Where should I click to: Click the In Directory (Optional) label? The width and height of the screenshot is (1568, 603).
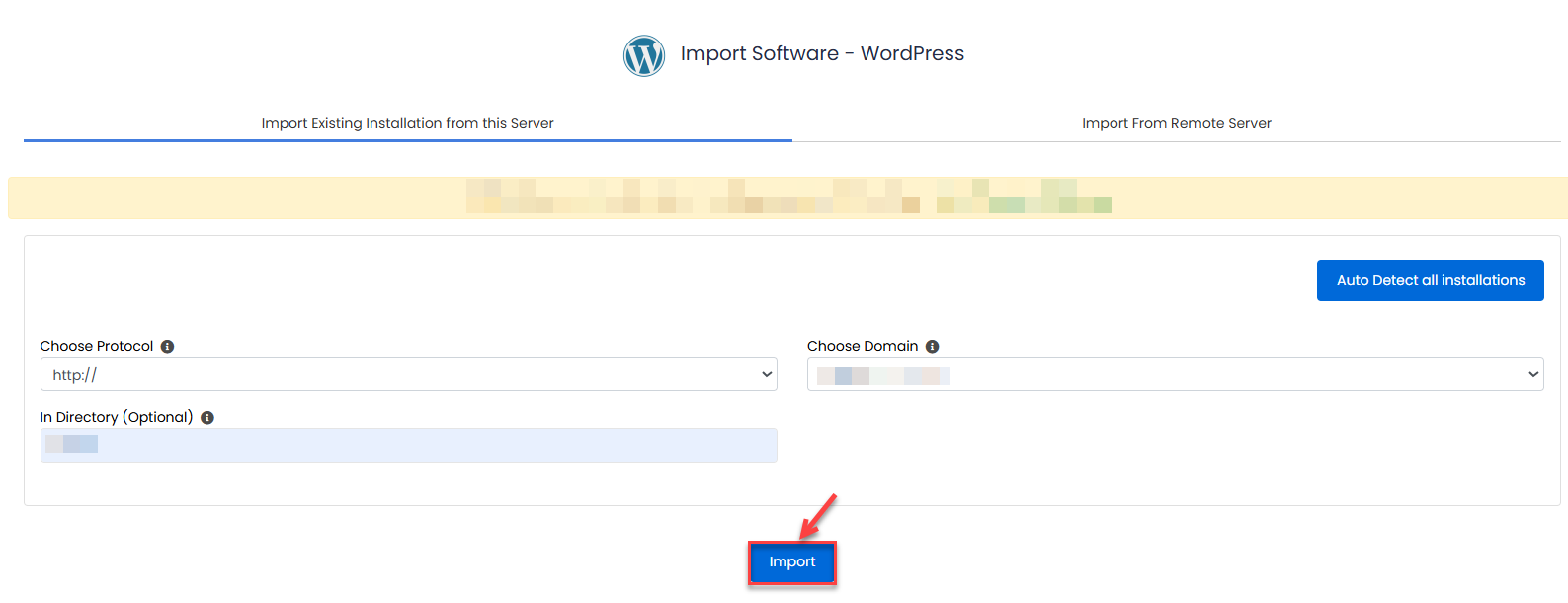tap(117, 418)
